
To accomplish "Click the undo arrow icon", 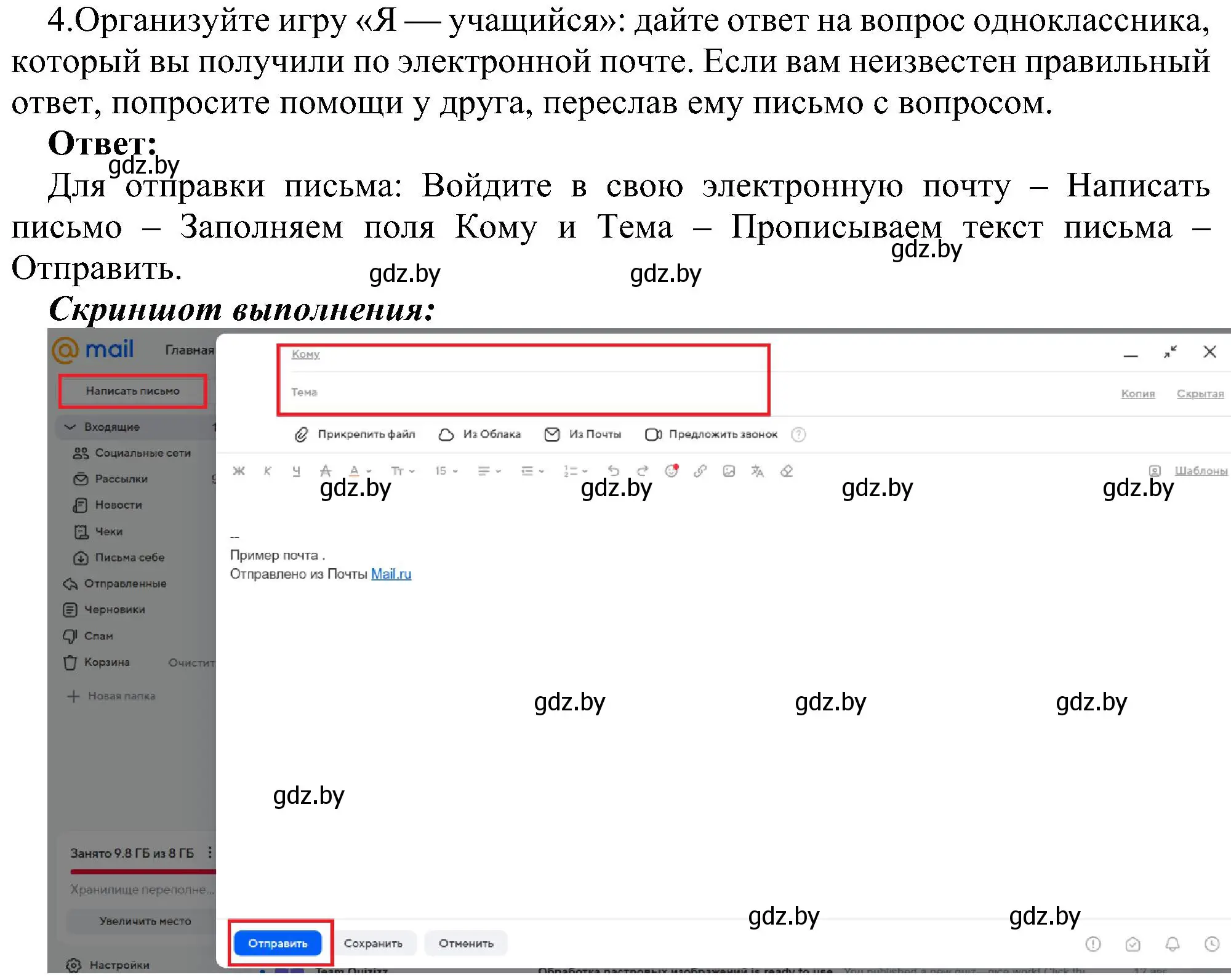I will pos(613,471).
